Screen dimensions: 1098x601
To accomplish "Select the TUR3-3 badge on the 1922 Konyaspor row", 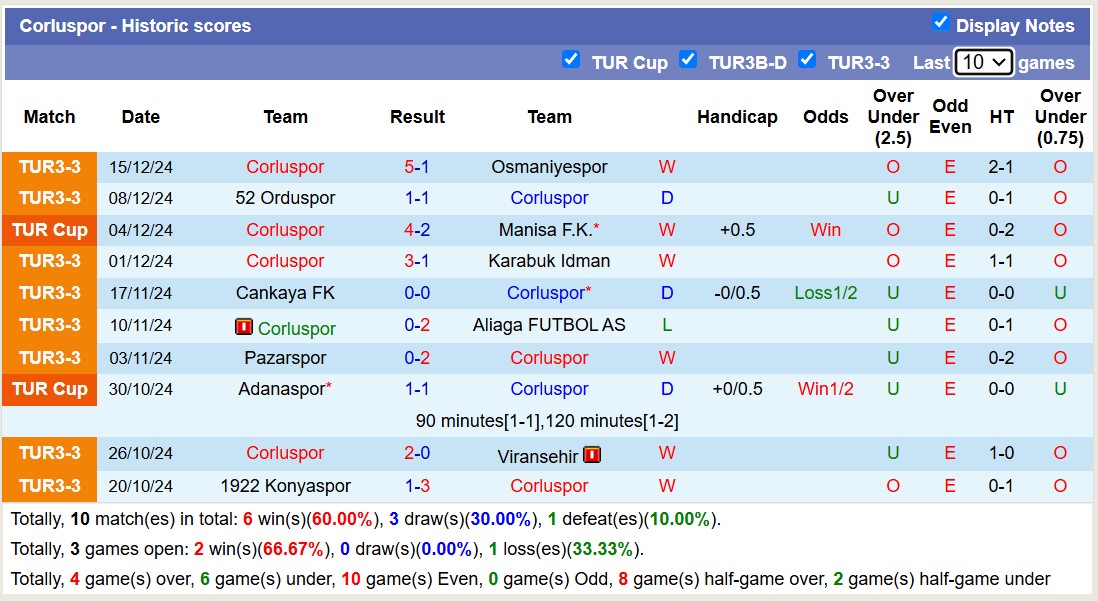I will (x=49, y=486).
